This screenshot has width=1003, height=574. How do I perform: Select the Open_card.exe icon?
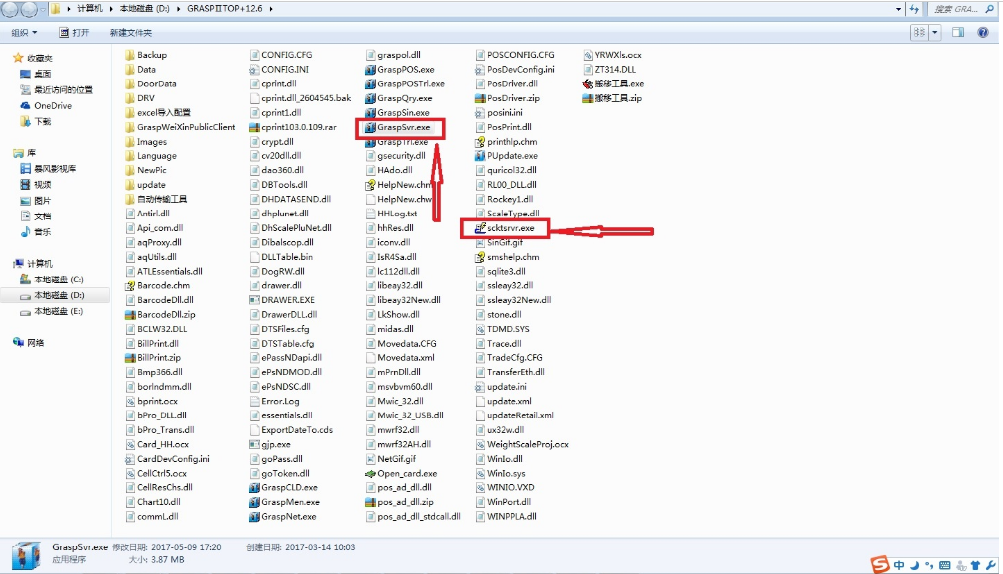point(370,474)
